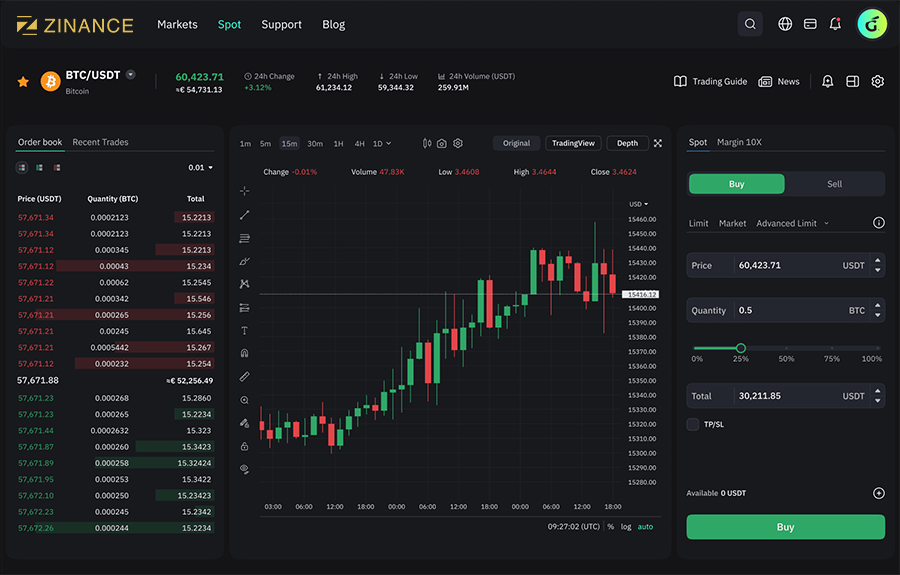Click the globe language icon

coord(785,24)
